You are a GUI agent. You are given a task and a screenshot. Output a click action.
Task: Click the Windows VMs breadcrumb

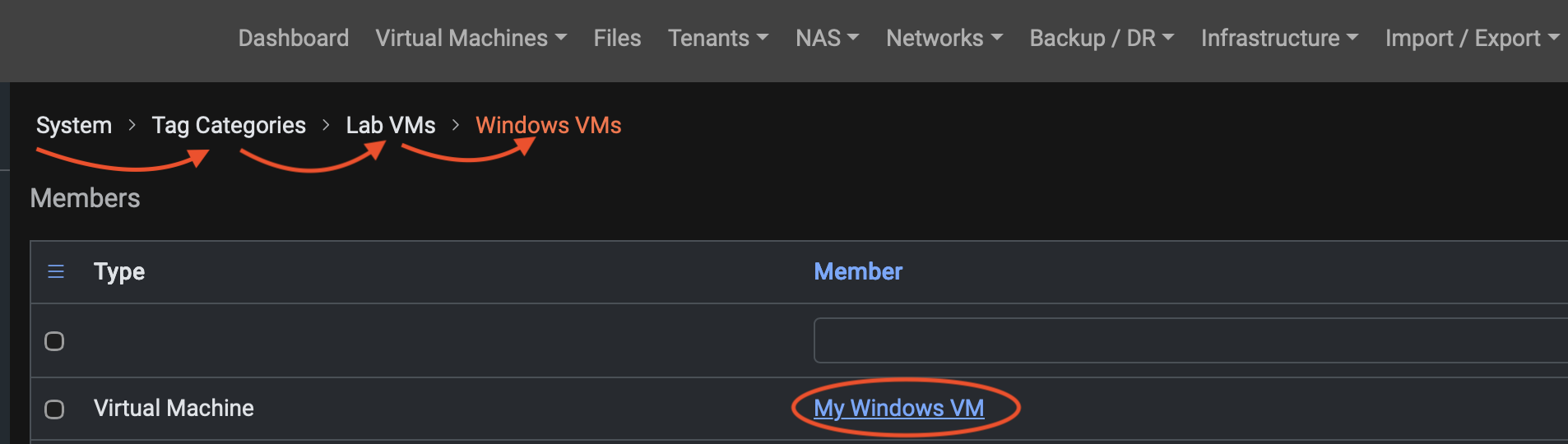(549, 125)
